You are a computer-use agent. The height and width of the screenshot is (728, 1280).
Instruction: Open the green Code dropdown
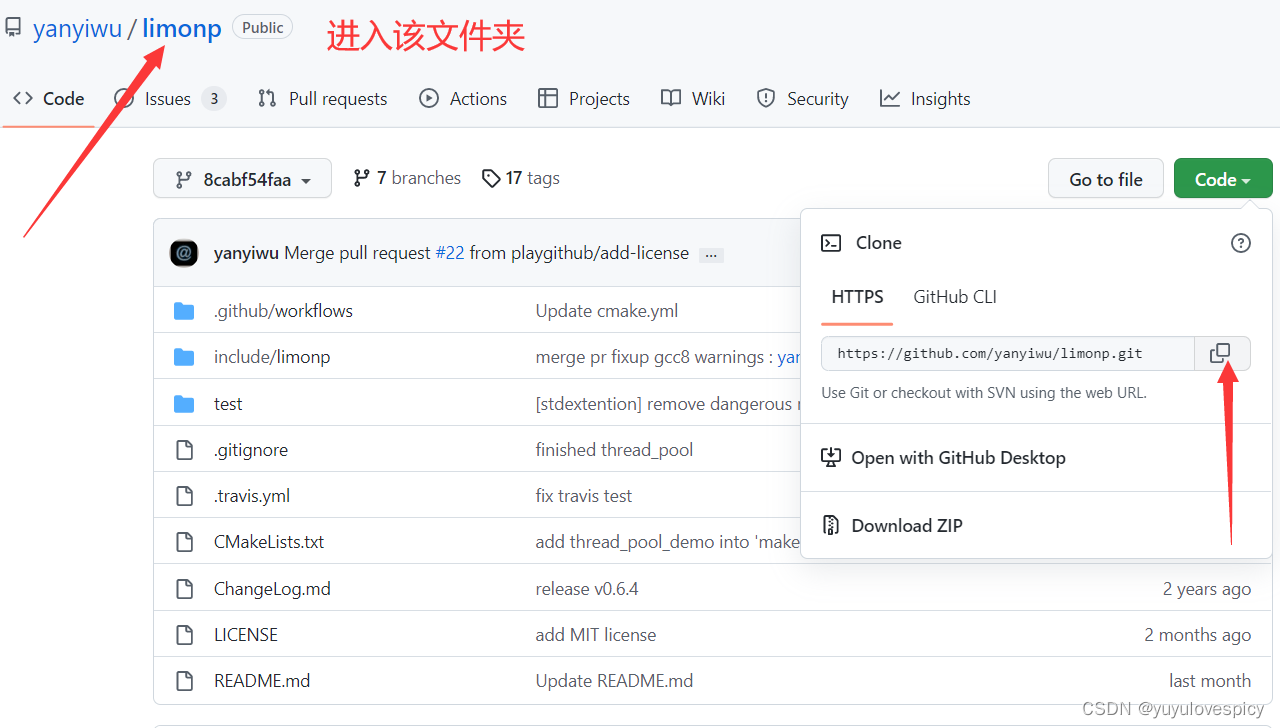(x=1223, y=178)
